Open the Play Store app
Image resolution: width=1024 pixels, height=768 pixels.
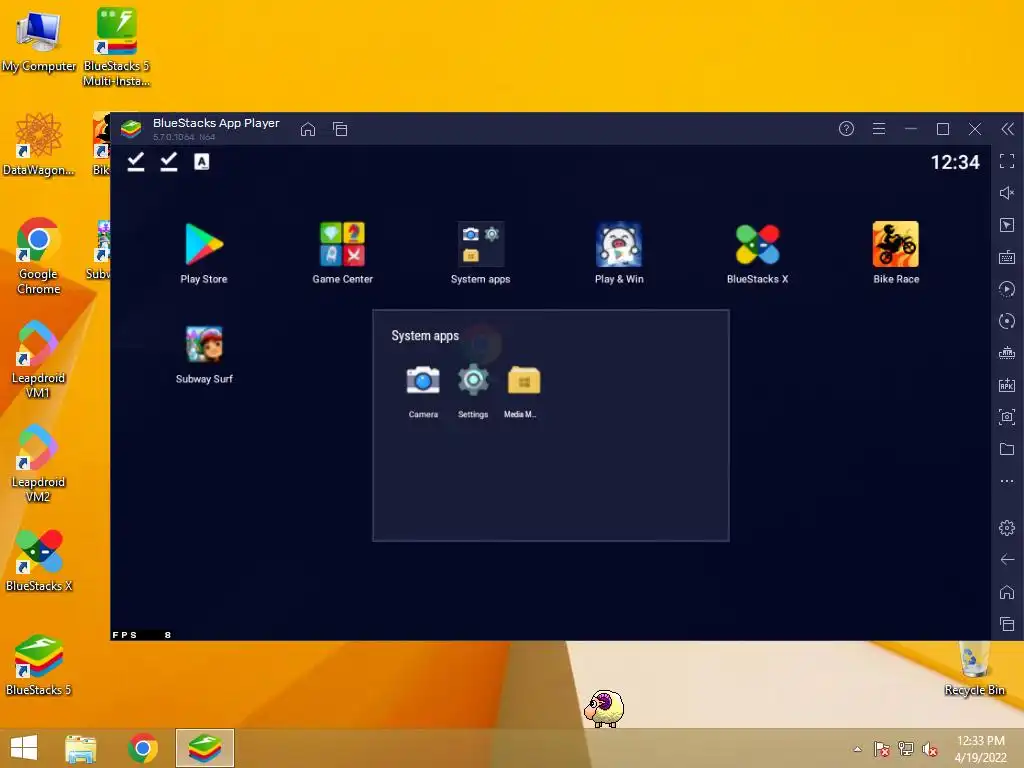[x=204, y=245]
